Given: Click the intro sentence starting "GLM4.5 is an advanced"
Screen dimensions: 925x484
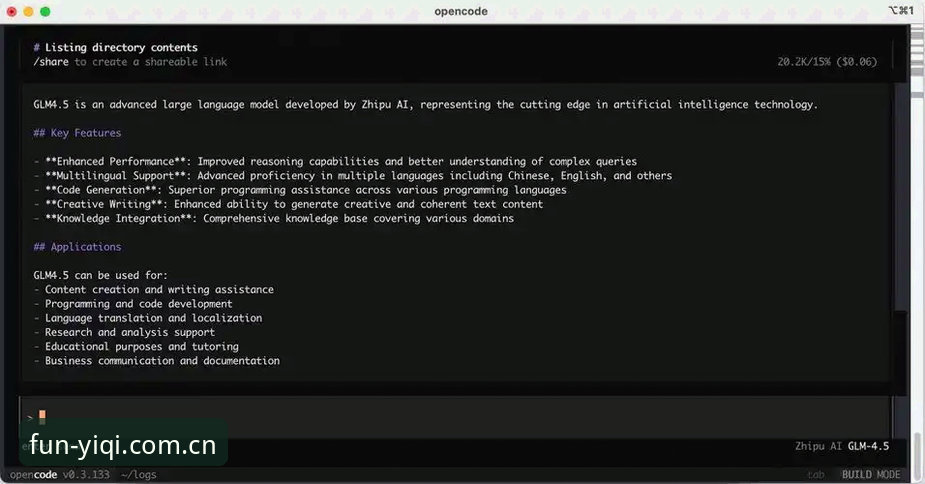Looking at the screenshot, I should click(425, 104).
